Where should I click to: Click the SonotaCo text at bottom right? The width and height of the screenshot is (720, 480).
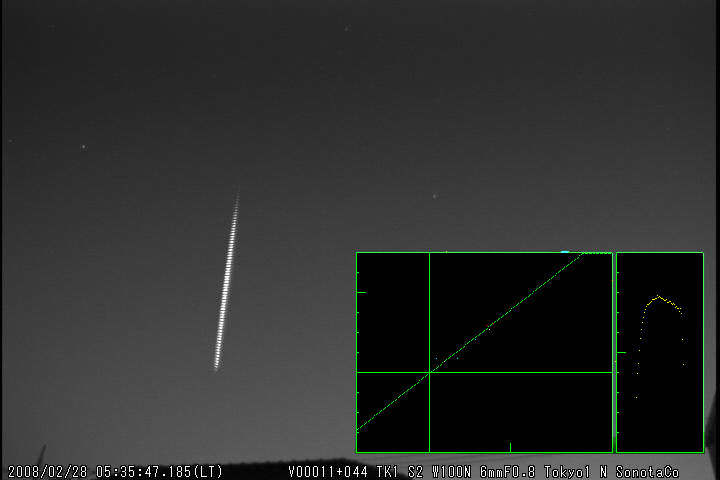[x=647, y=472]
